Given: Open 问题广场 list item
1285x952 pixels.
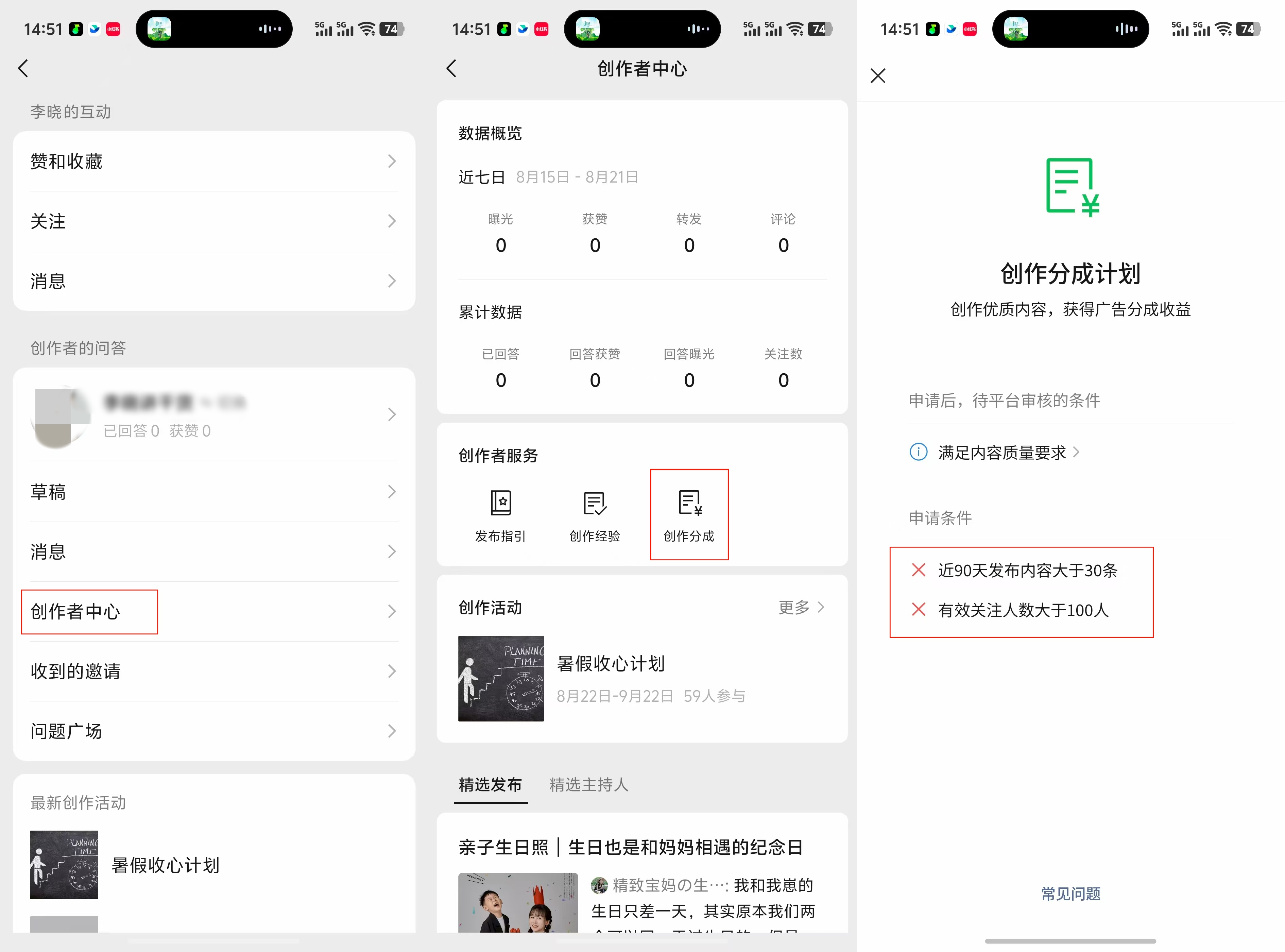Looking at the screenshot, I should [x=66, y=731].
